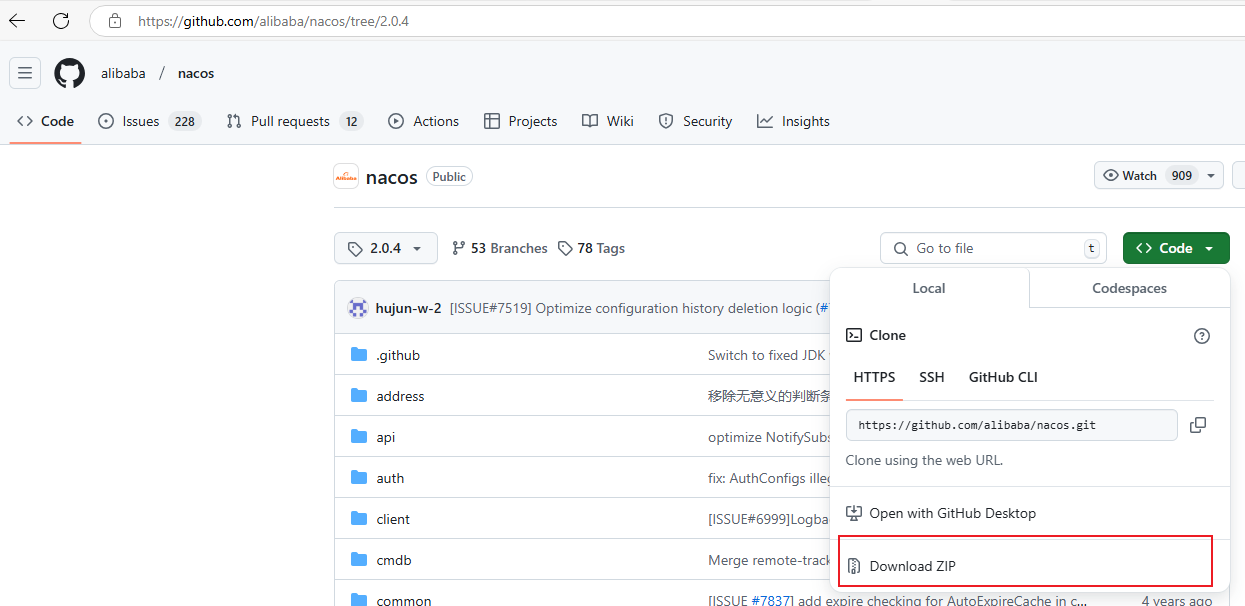Click 'fix: AuthConfigs' commit message

(768, 478)
